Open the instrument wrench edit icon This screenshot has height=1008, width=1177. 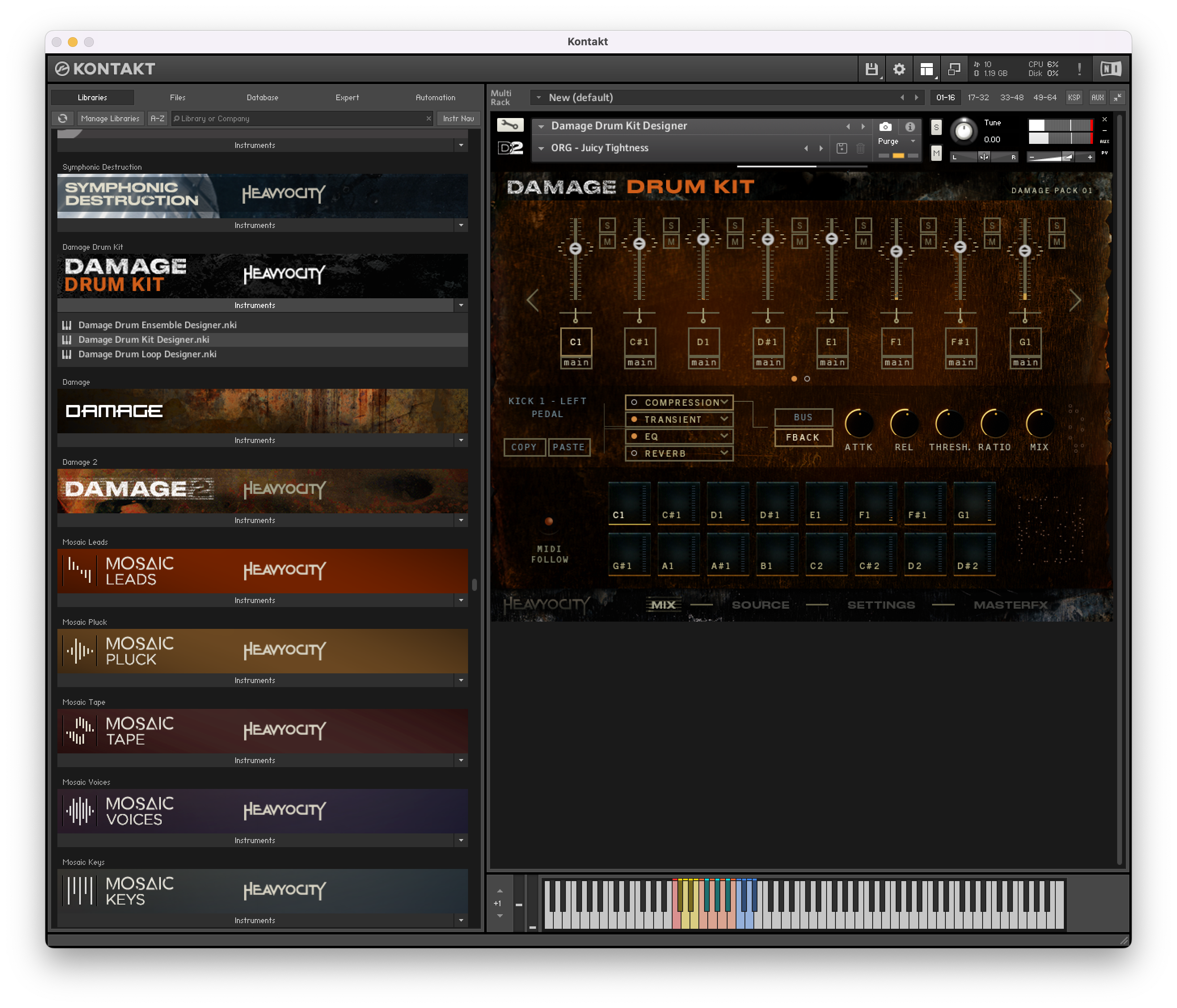(510, 125)
